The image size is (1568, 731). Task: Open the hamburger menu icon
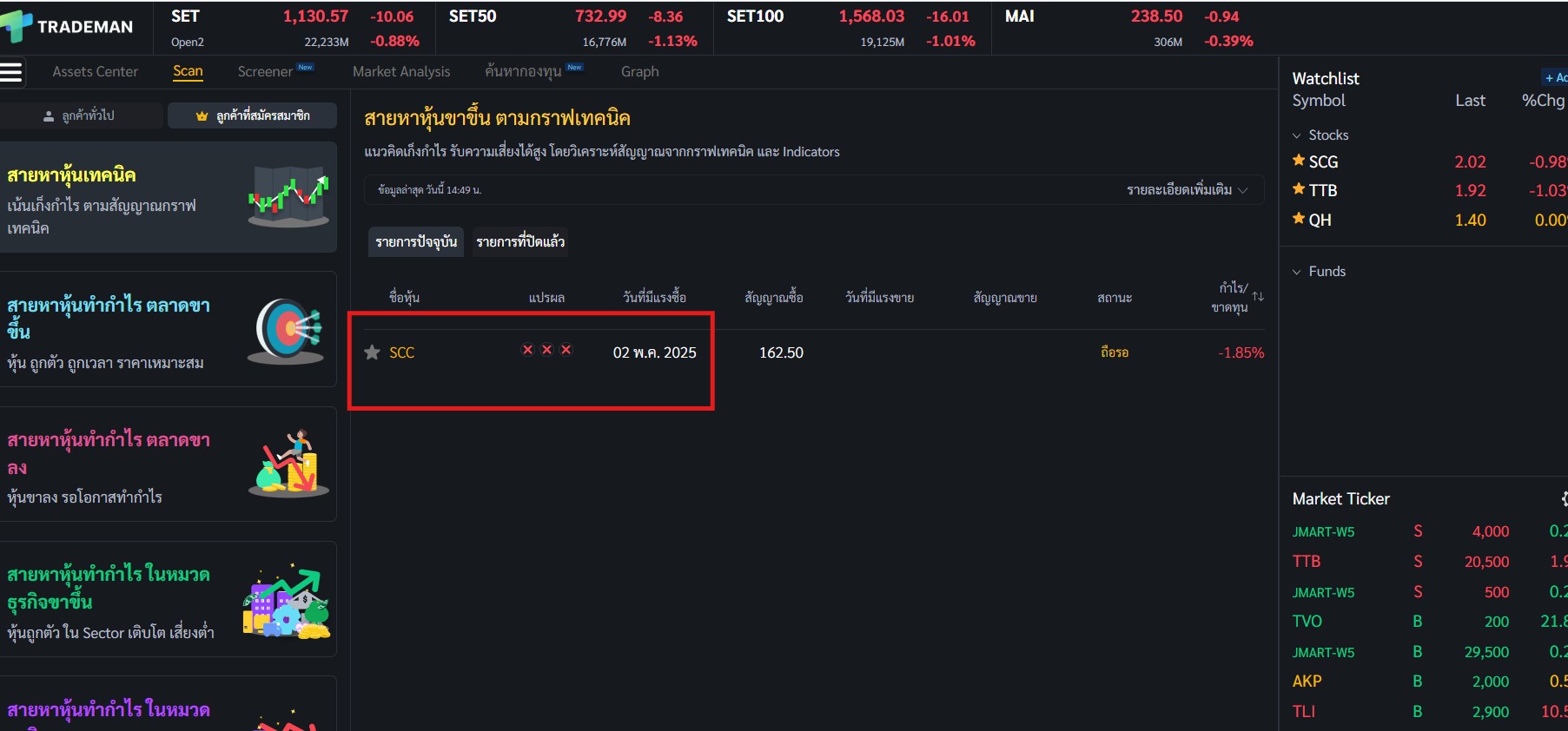[x=11, y=72]
